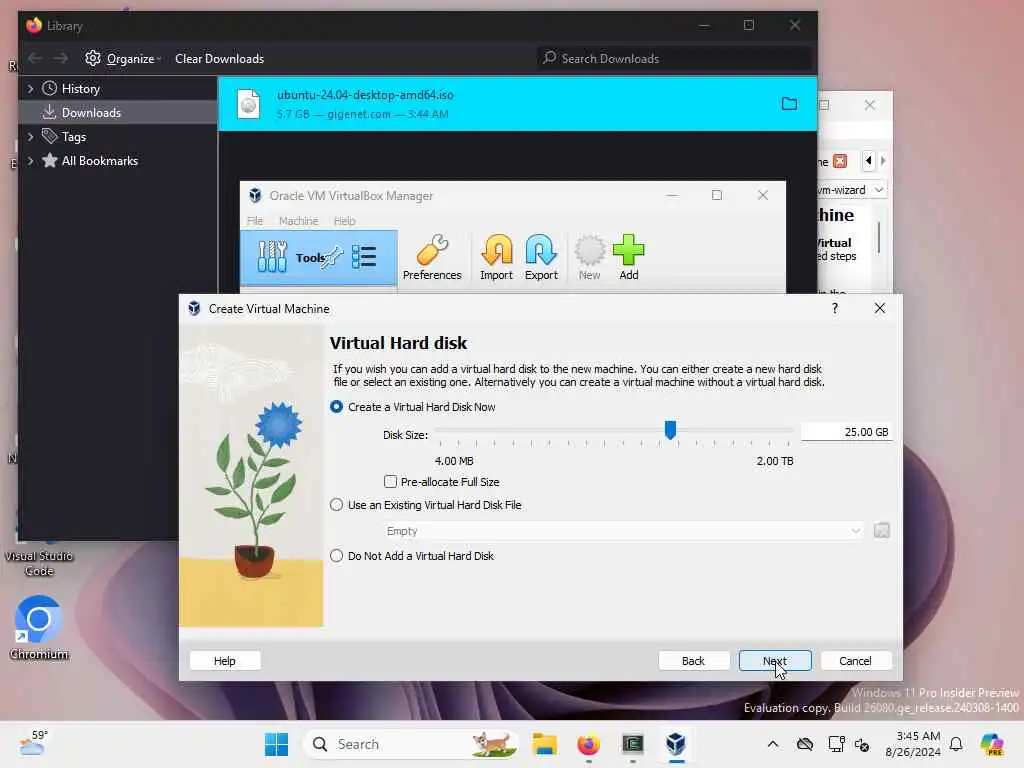Open the Tools list-view menu icon
Viewport: 1024px width, 768px height.
[364, 257]
